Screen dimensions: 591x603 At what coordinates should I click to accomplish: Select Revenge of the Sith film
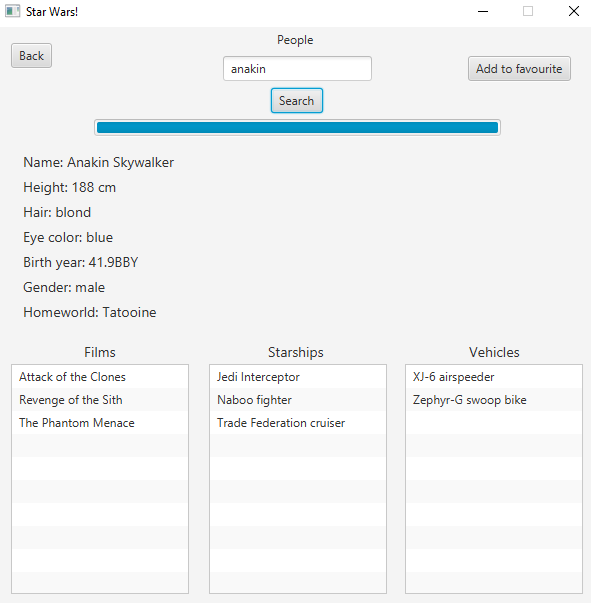coord(100,400)
